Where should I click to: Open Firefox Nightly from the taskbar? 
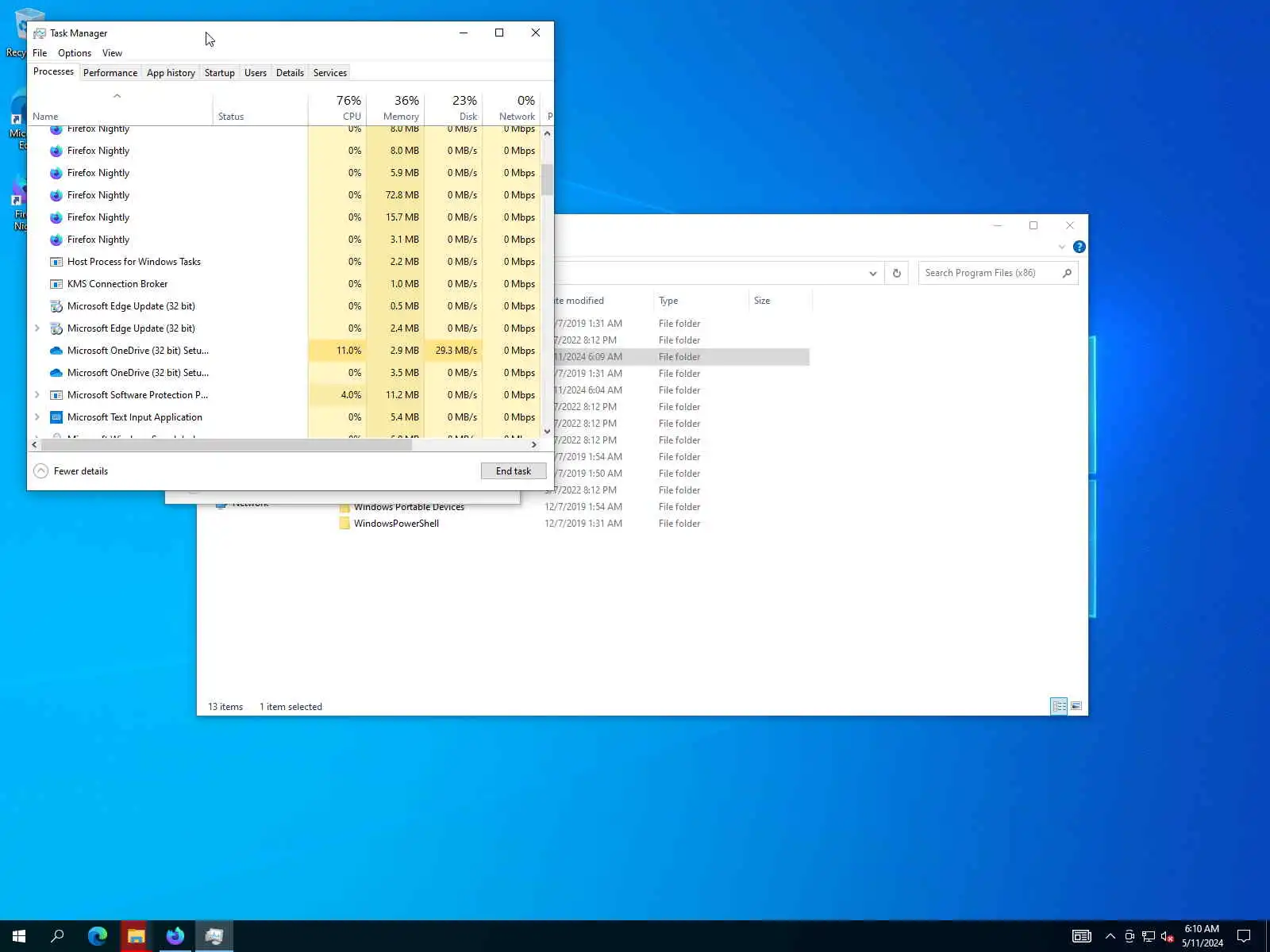(175, 936)
